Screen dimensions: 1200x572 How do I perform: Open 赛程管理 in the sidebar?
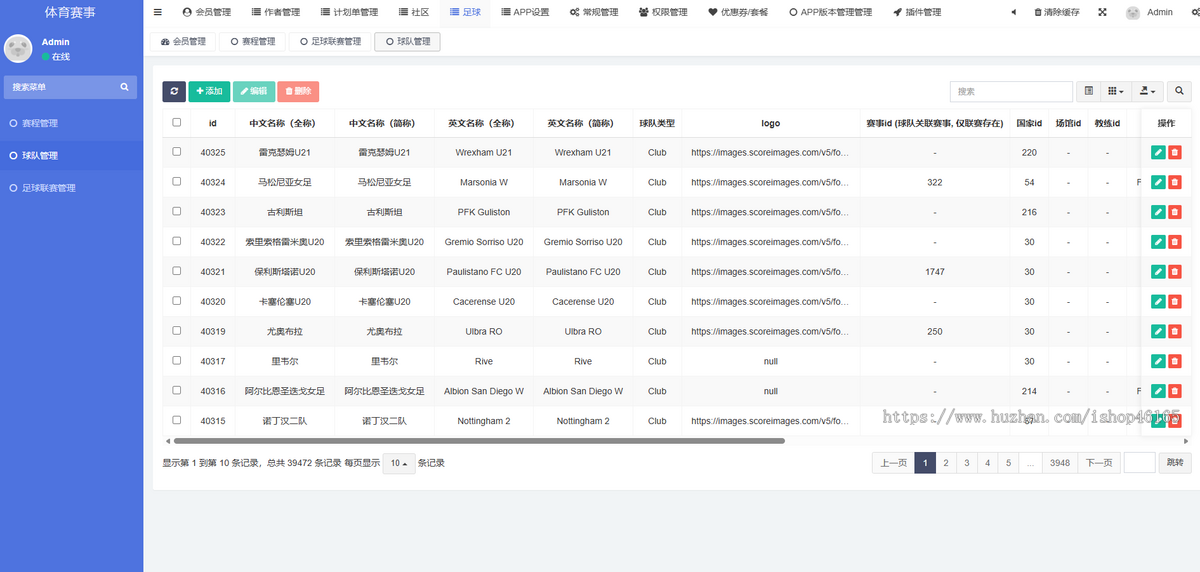(40, 123)
